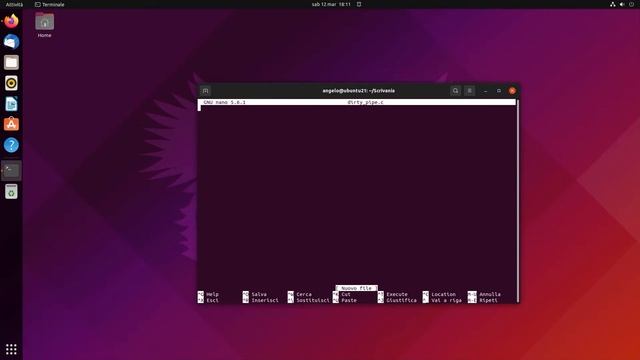Click the terminal new tab icon
The height and width of the screenshot is (360, 640).
click(x=205, y=91)
